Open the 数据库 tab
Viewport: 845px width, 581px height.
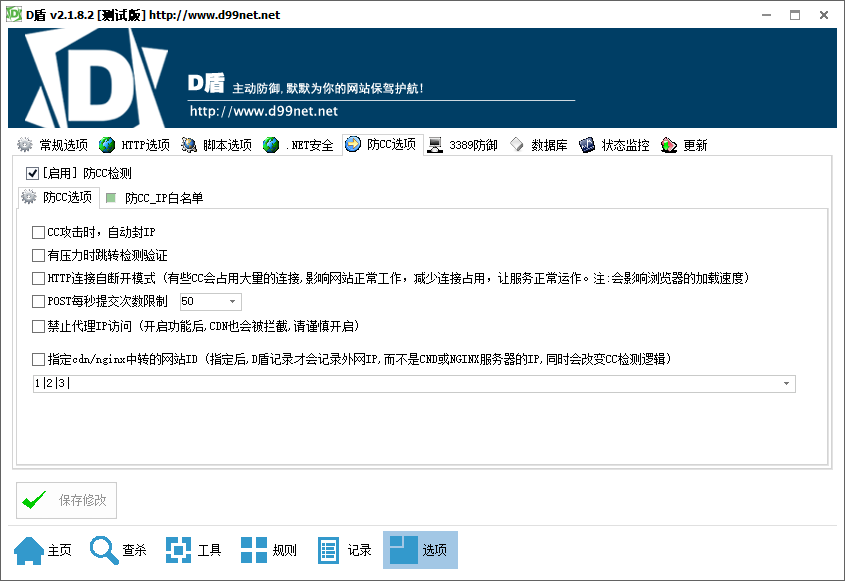539,144
